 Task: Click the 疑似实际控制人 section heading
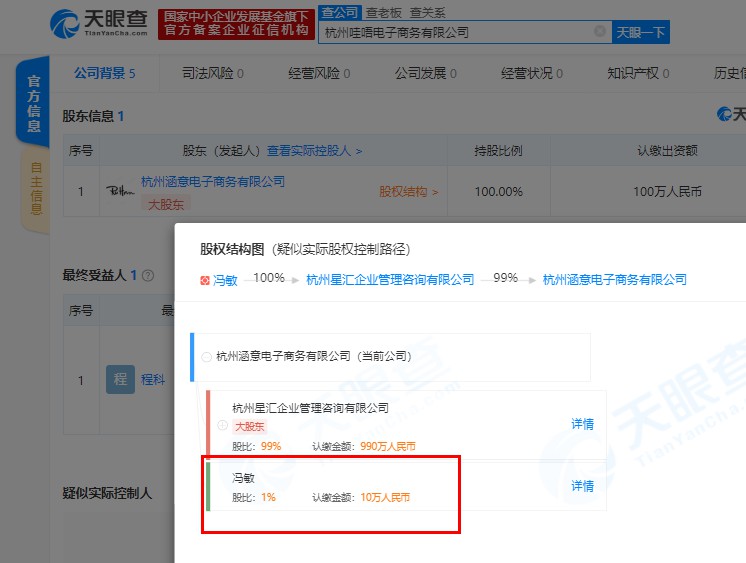(x=107, y=493)
